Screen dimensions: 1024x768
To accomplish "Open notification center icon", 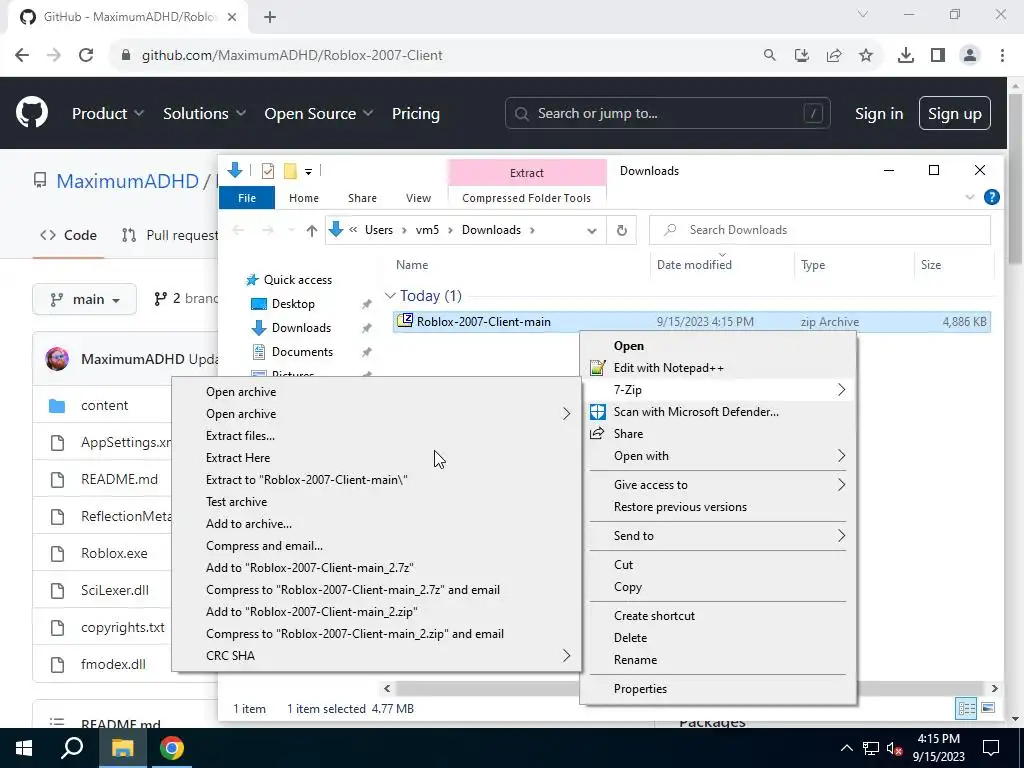I will pyautogui.click(x=991, y=748).
